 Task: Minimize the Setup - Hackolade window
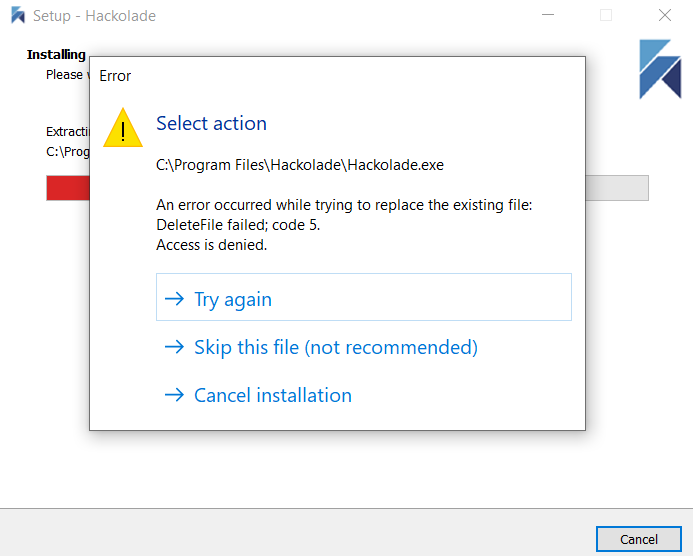[548, 16]
